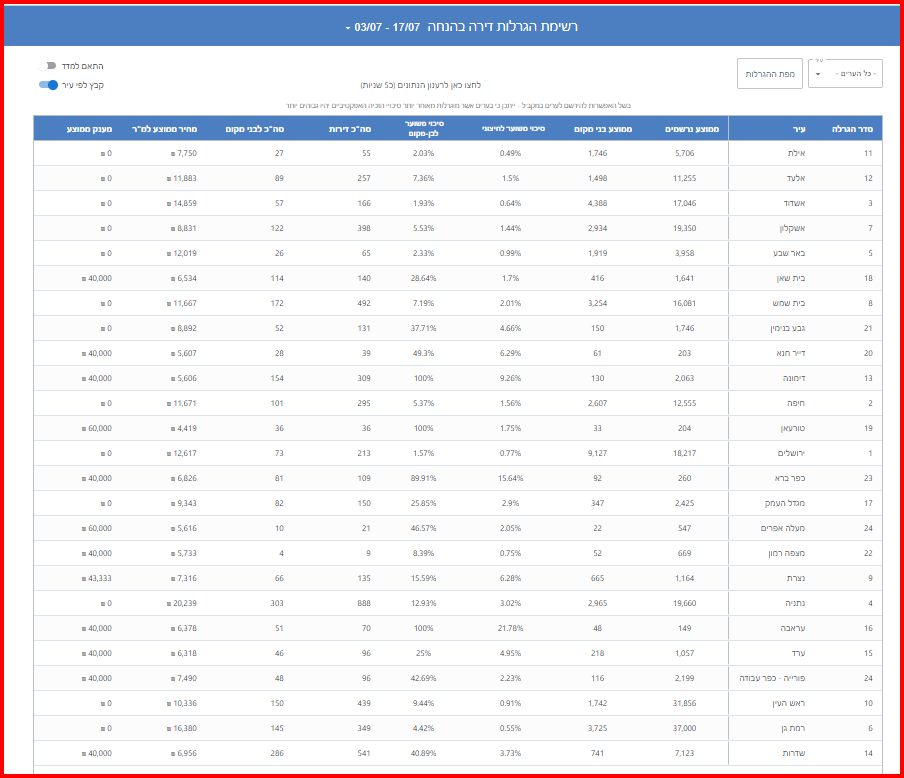Sort by the סה"כ דירות column header
This screenshot has height=778, width=904.
350,129
